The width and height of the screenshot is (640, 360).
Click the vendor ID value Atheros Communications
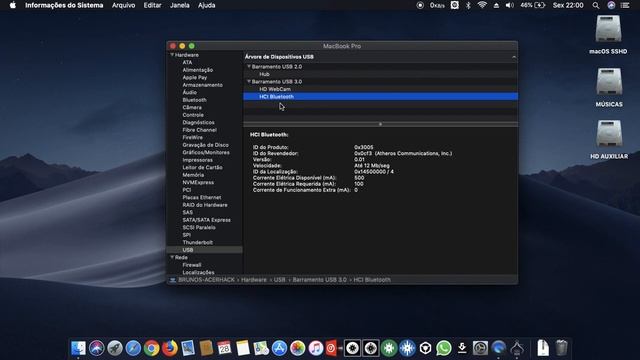[403, 153]
